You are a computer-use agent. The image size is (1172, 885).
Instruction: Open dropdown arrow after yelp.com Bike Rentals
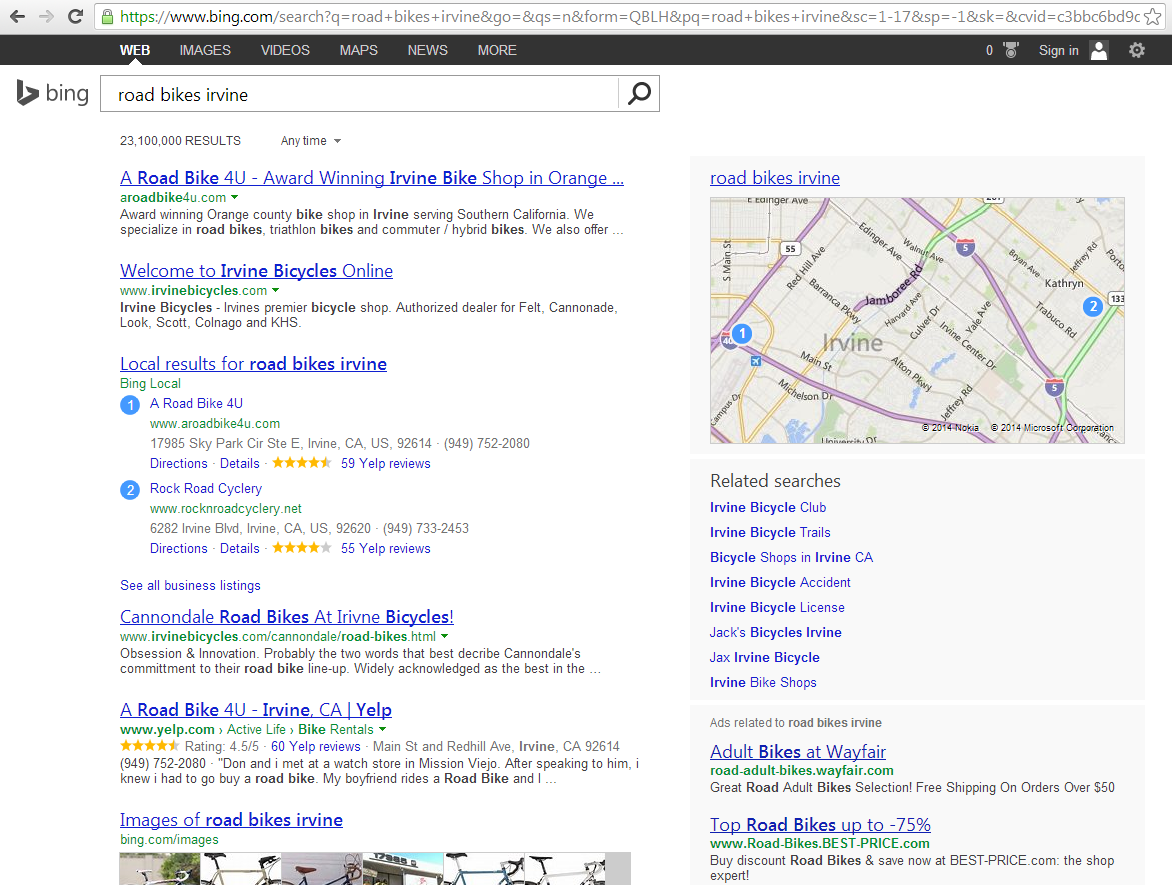[383, 729]
